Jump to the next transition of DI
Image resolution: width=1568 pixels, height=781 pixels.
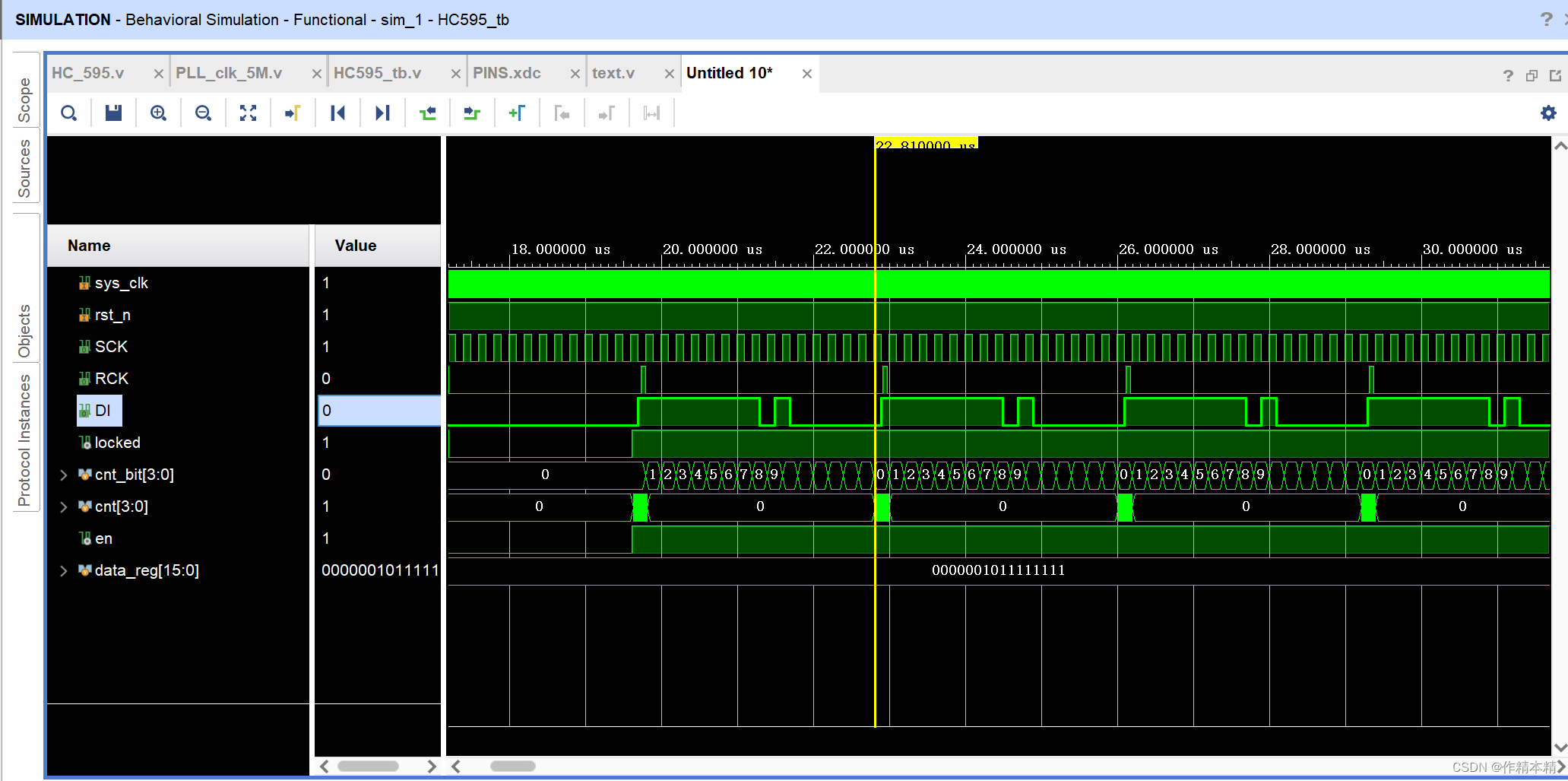(x=472, y=113)
